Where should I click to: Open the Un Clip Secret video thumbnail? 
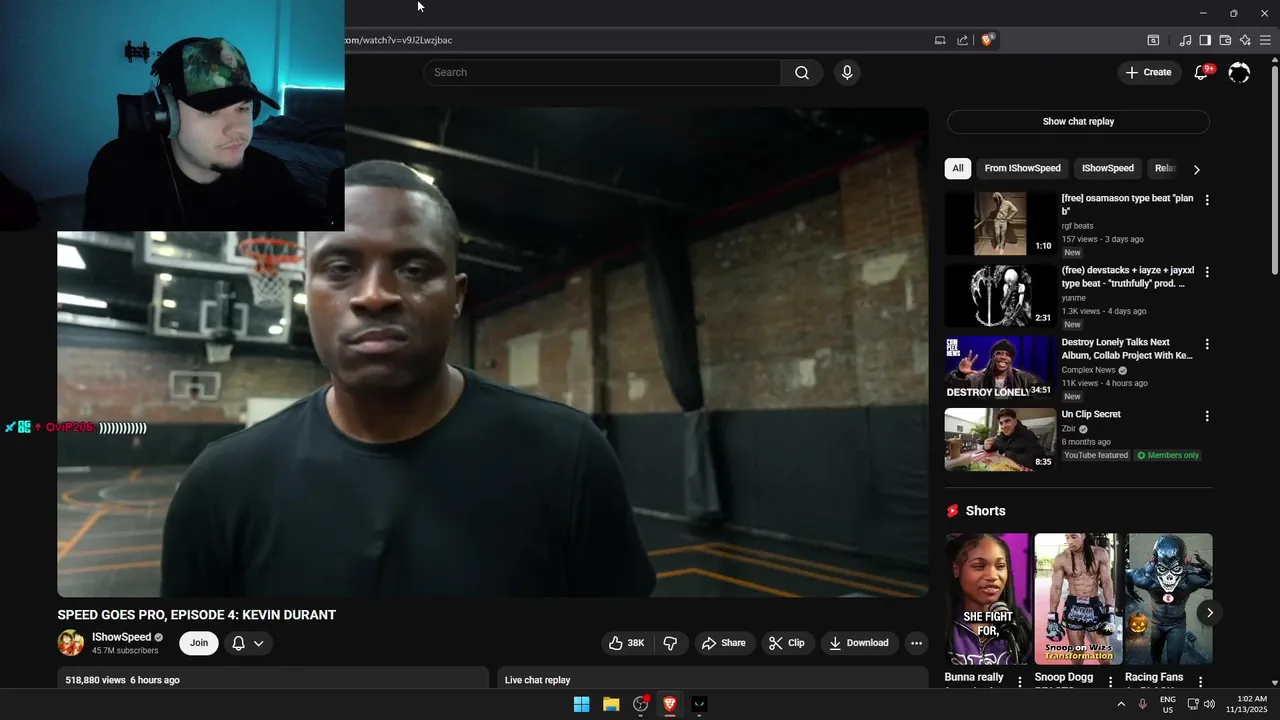pyautogui.click(x=1000, y=440)
